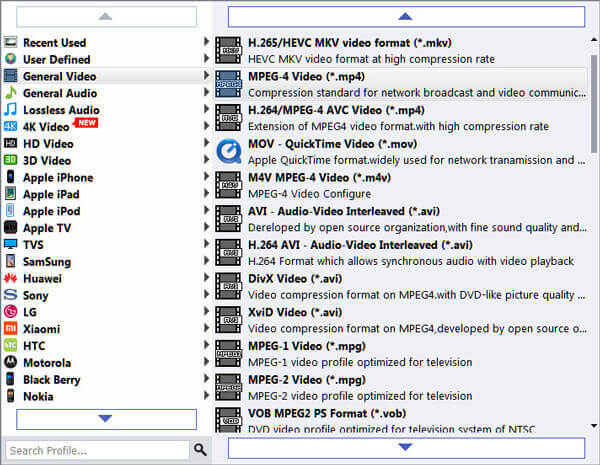600x465 pixels.
Task: Click the format list up arrow button
Action: 406,16
